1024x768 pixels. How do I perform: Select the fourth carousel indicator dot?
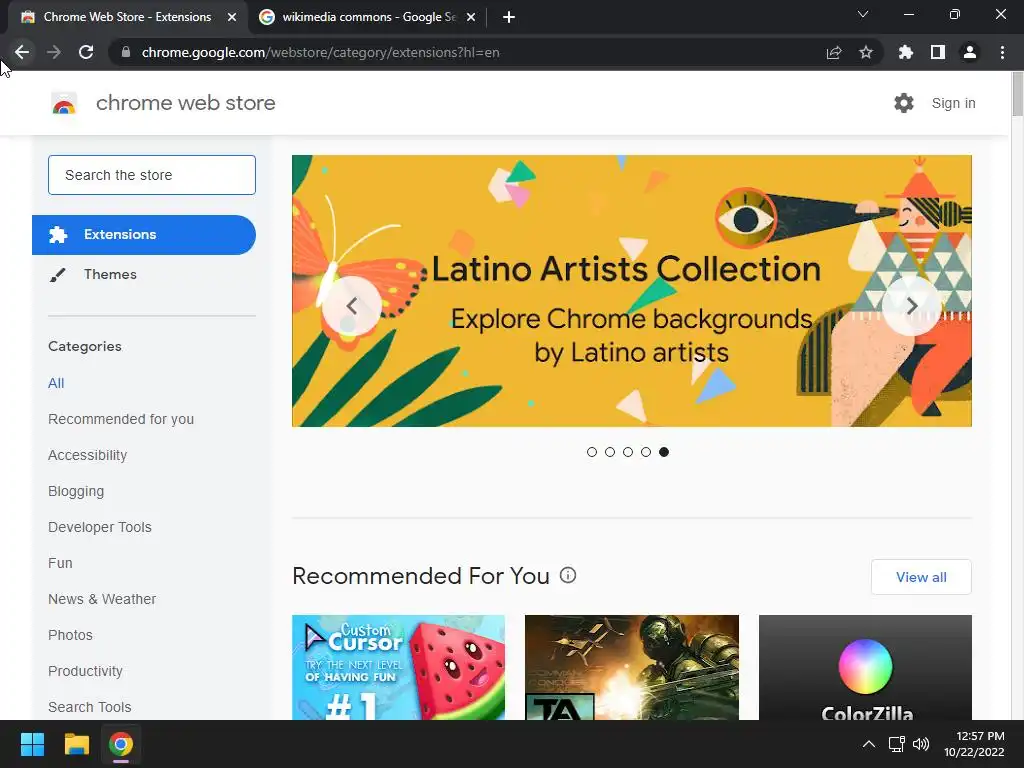pos(646,452)
